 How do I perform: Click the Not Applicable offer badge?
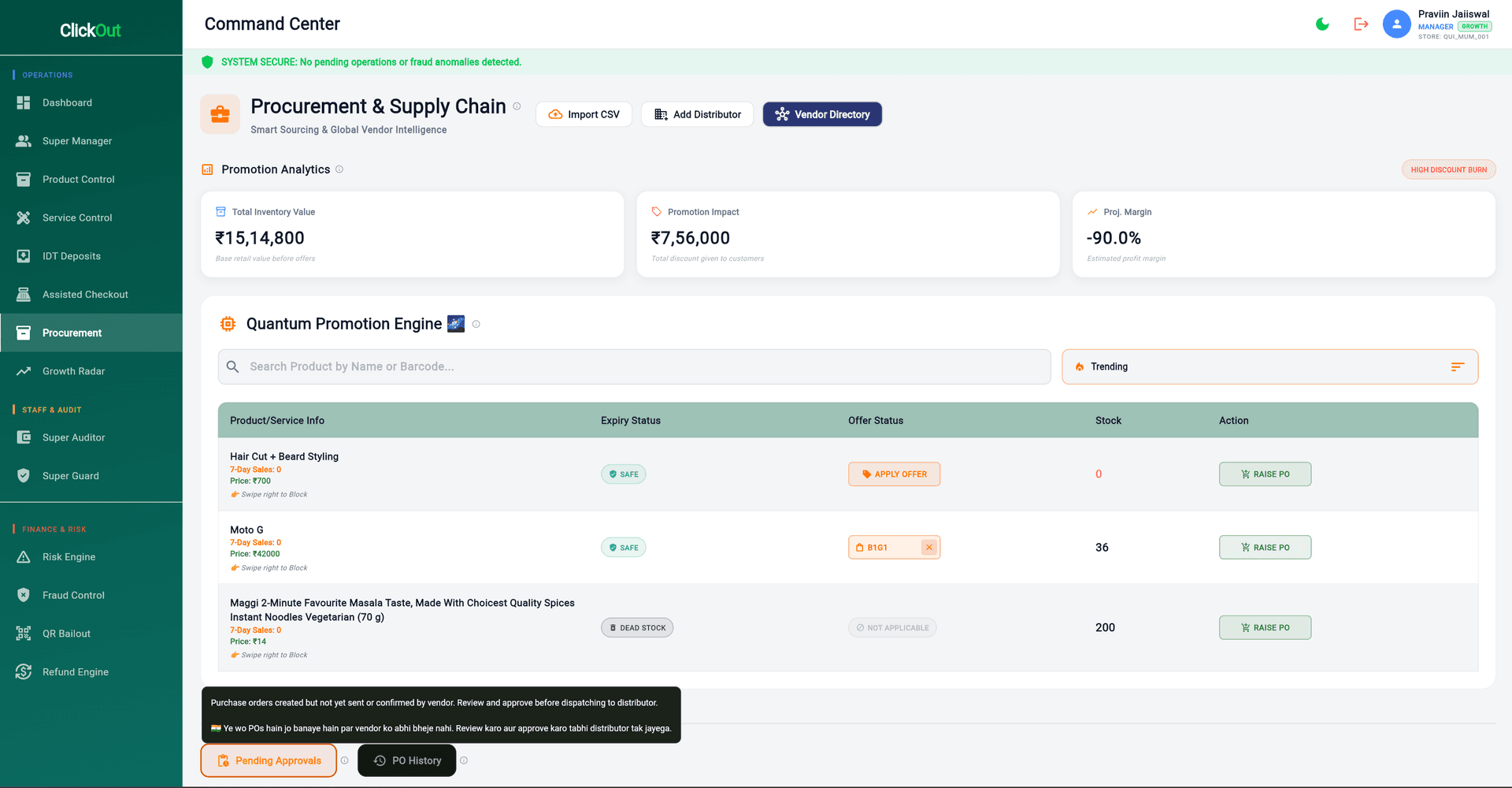coord(892,628)
